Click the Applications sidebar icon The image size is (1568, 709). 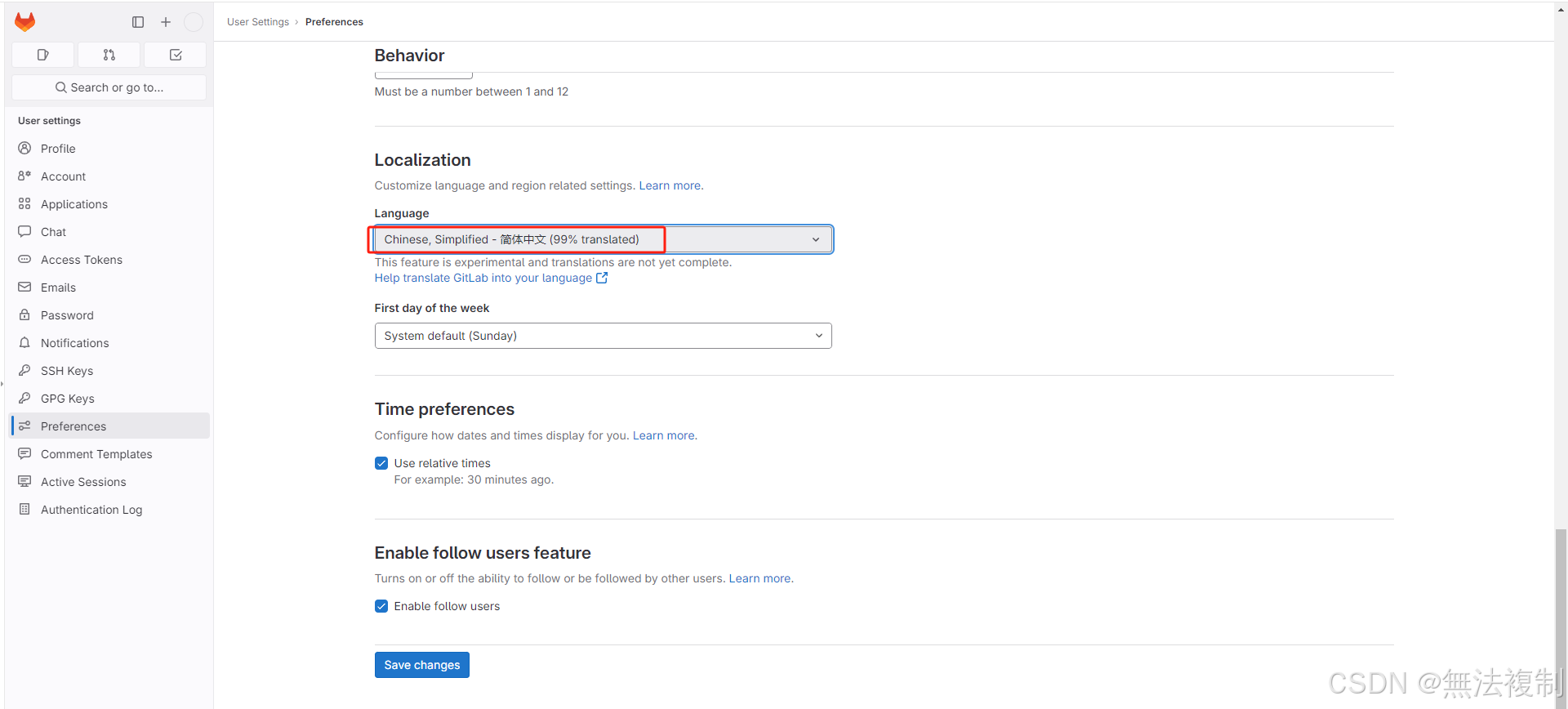pyautogui.click(x=24, y=203)
